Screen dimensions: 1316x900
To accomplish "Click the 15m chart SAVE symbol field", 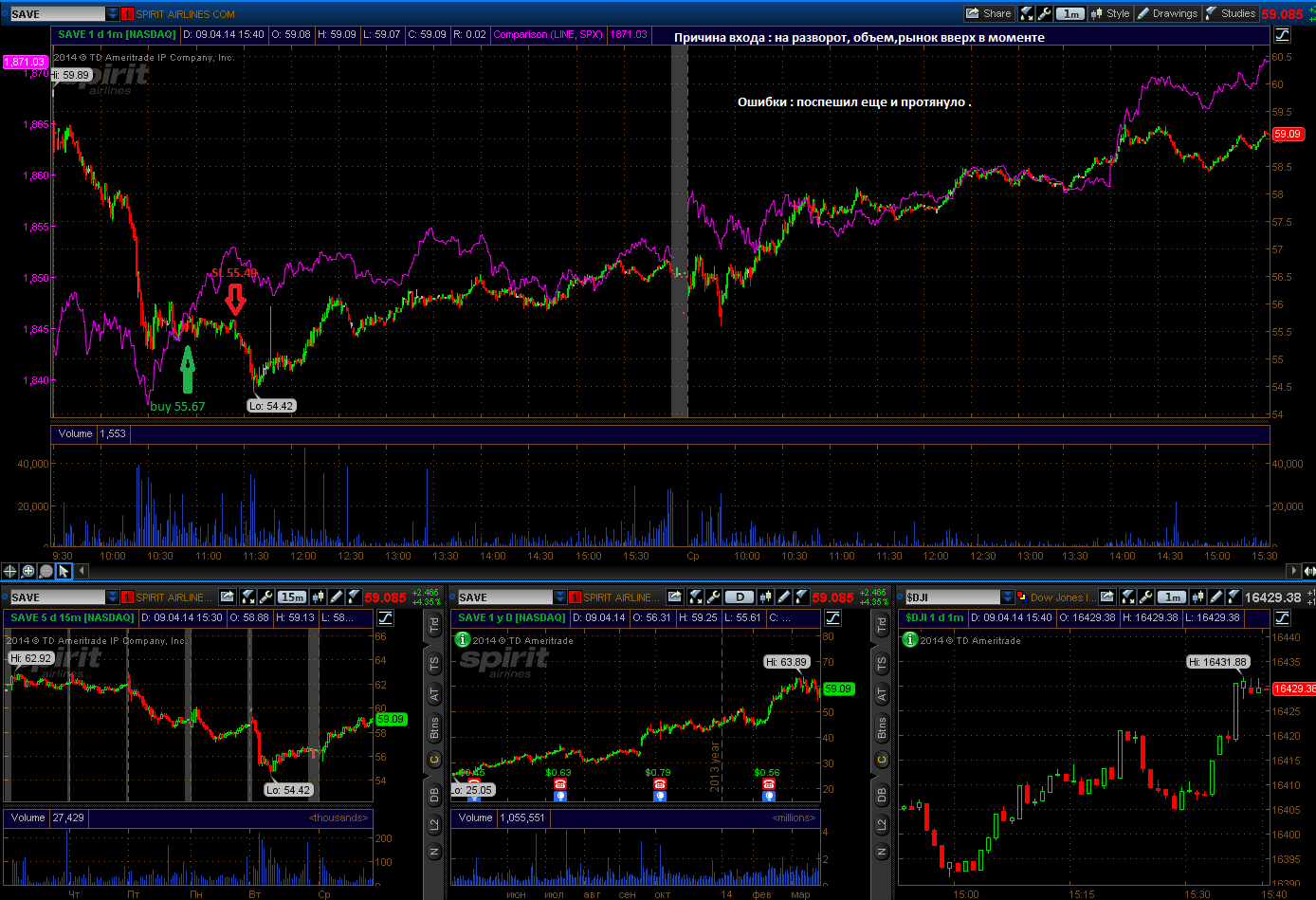I will click(58, 597).
